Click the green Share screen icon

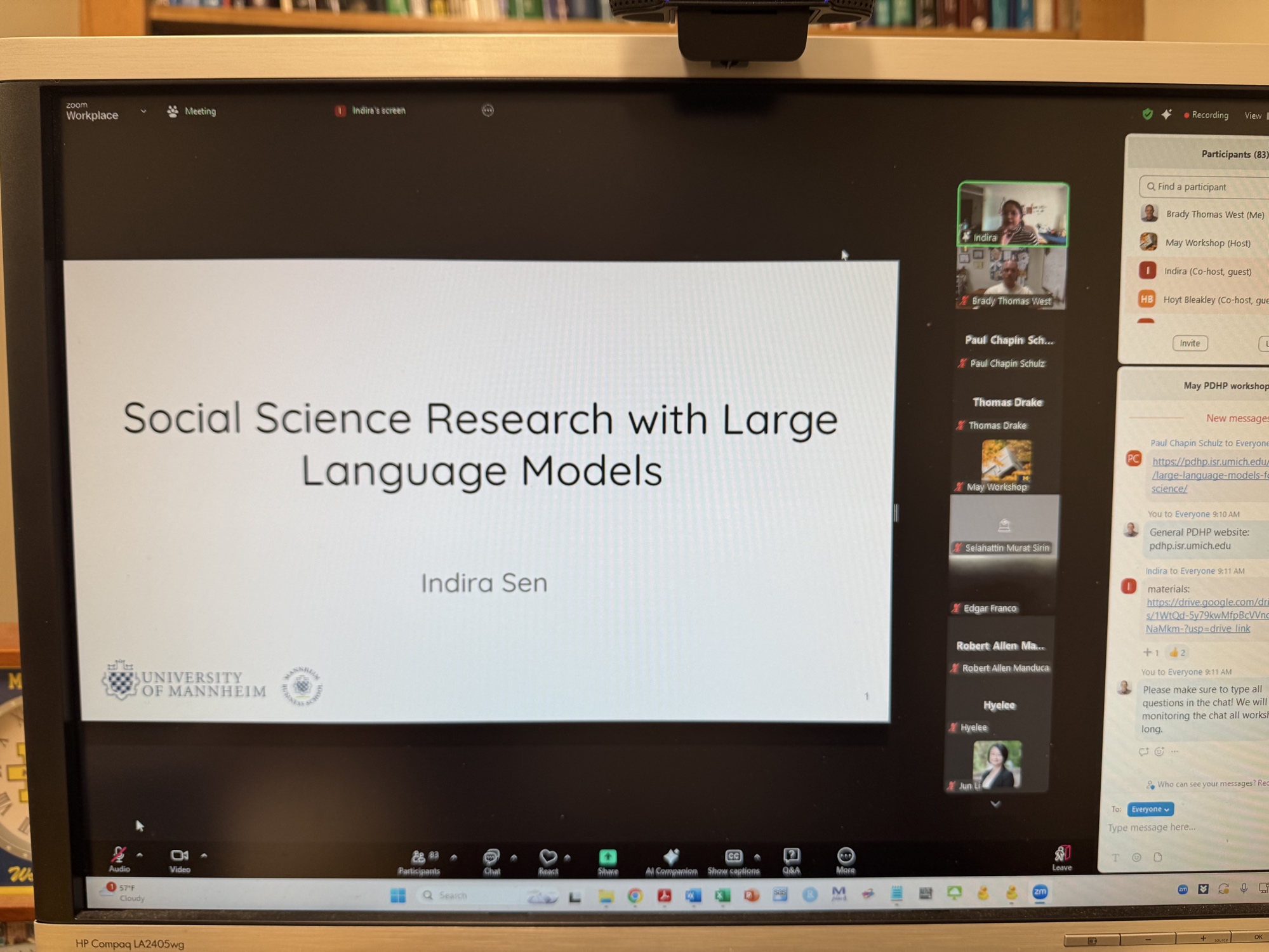click(608, 858)
